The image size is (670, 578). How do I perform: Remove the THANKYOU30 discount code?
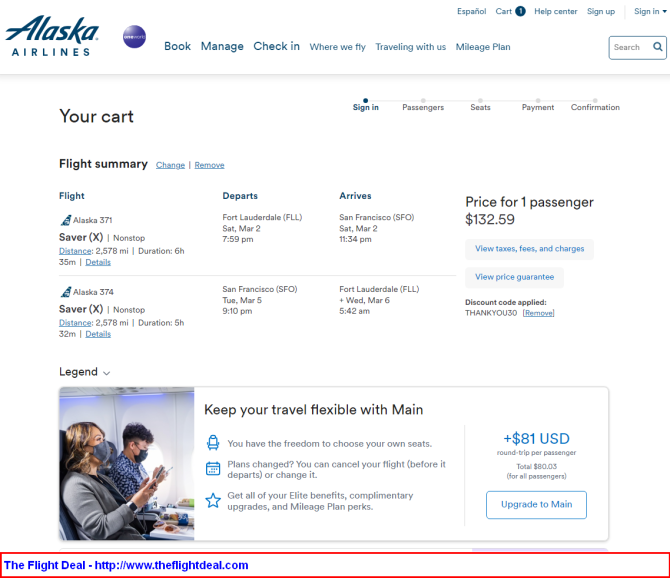[x=538, y=313]
